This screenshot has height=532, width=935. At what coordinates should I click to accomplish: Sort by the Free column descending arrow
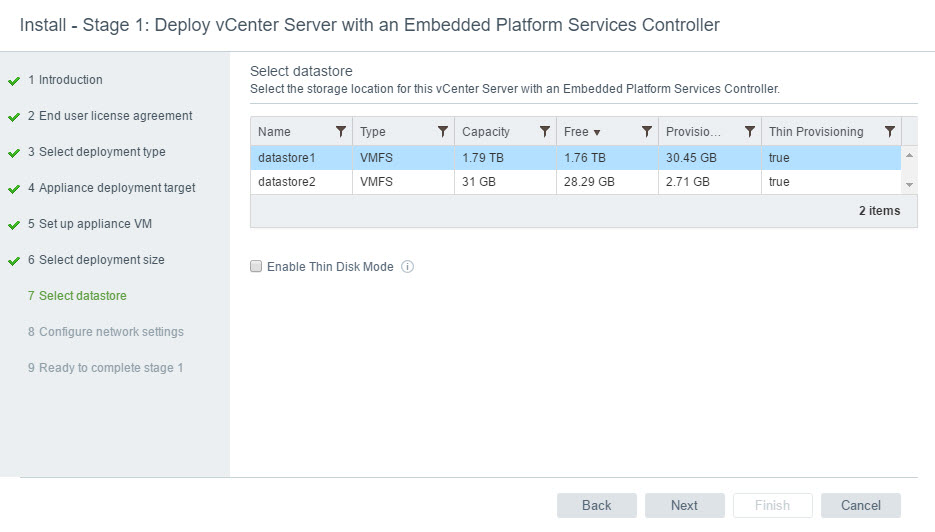[597, 132]
